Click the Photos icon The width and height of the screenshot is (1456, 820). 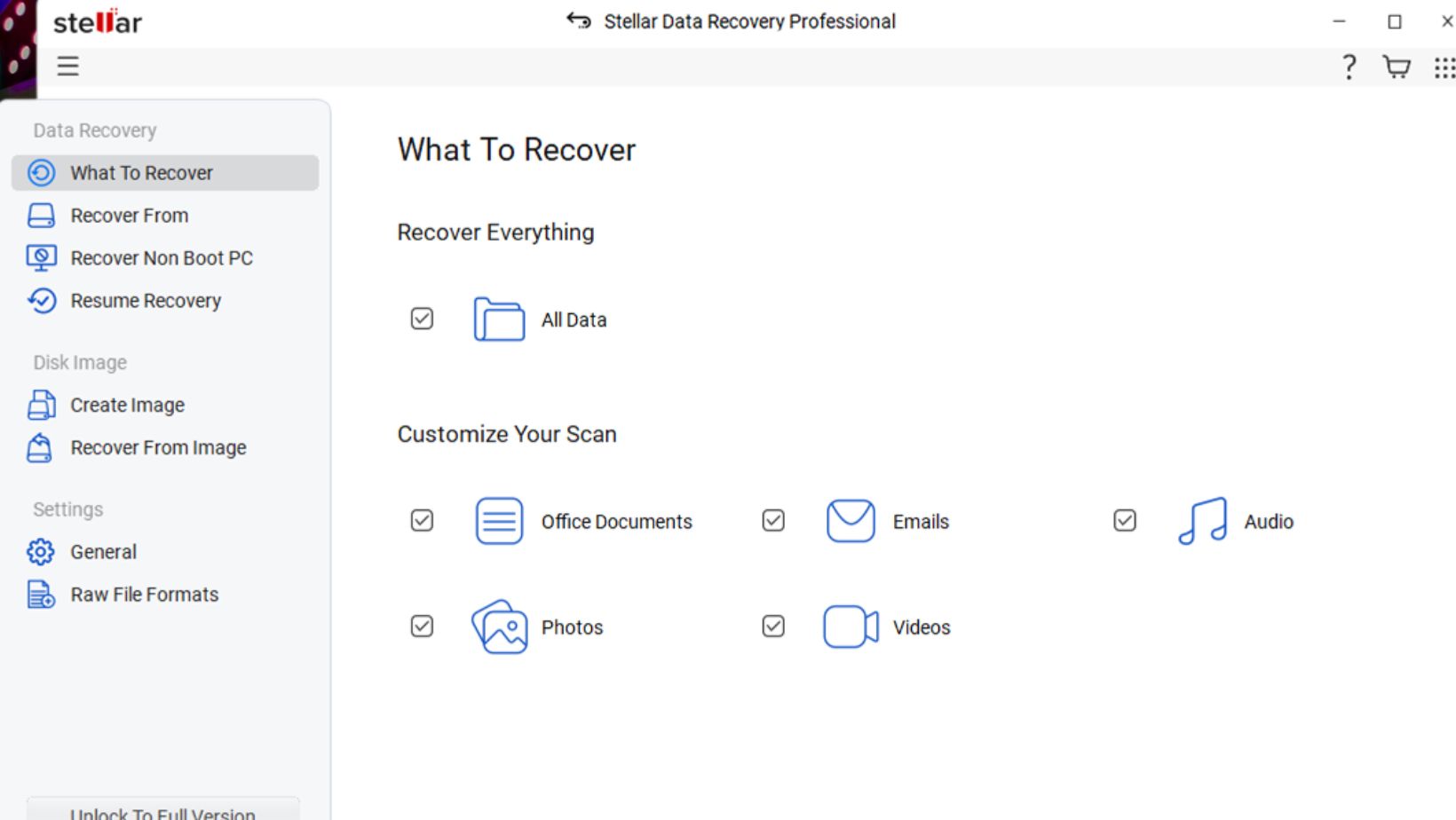[499, 627]
